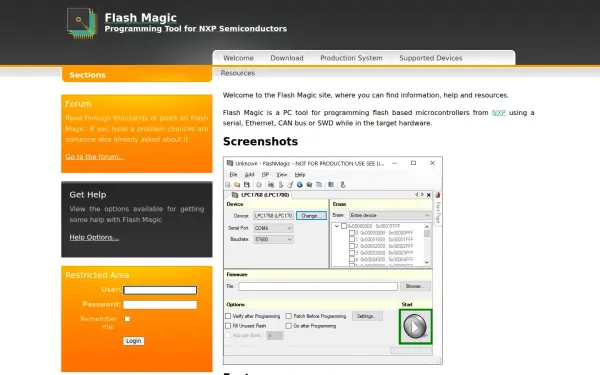Enable Verify after Programming checkbox
Viewport: 600px width, 375px height.
pyautogui.click(x=228, y=316)
